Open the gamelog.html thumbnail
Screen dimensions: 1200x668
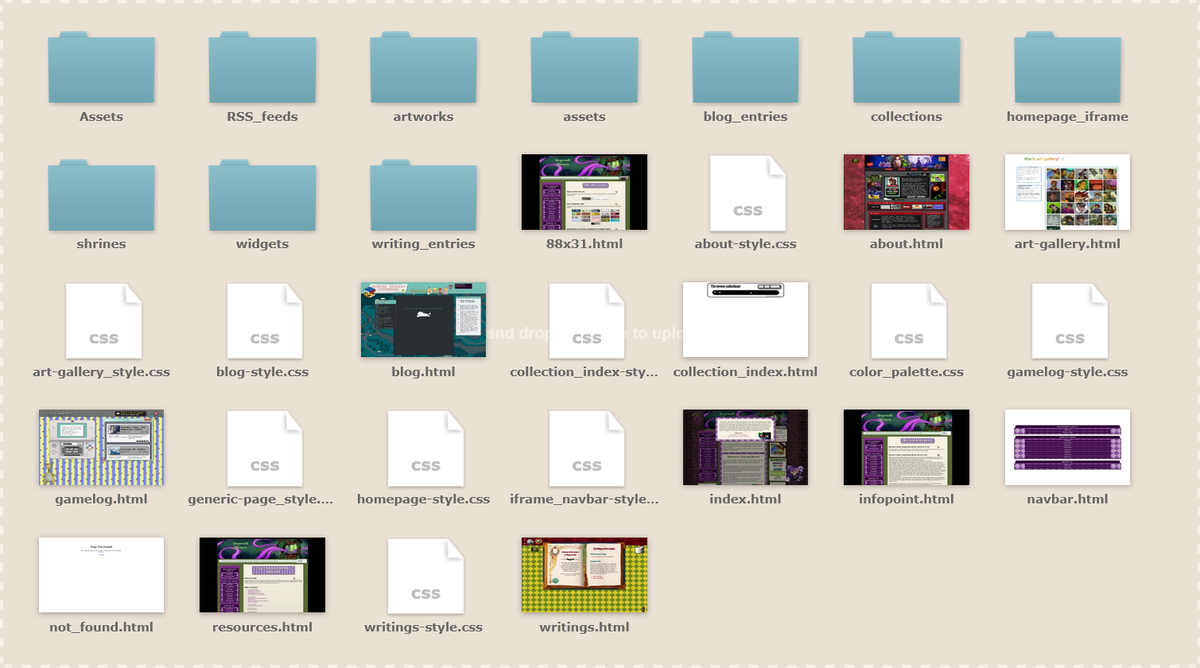[101, 447]
